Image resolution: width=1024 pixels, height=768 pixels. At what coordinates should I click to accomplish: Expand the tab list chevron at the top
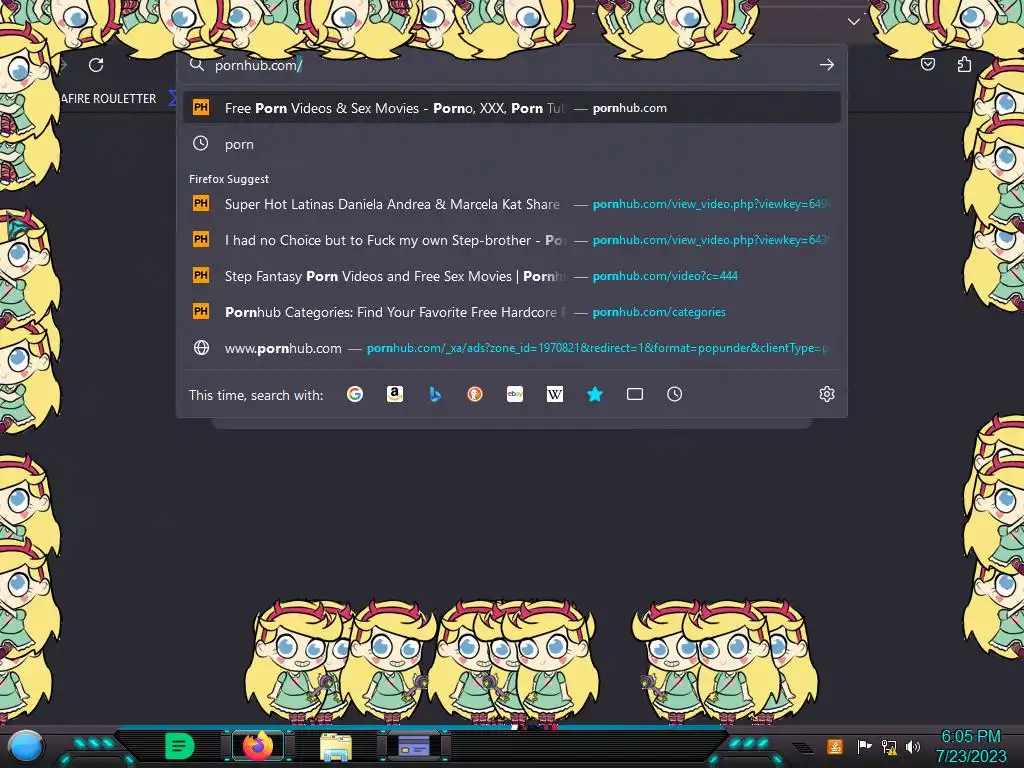(x=854, y=22)
